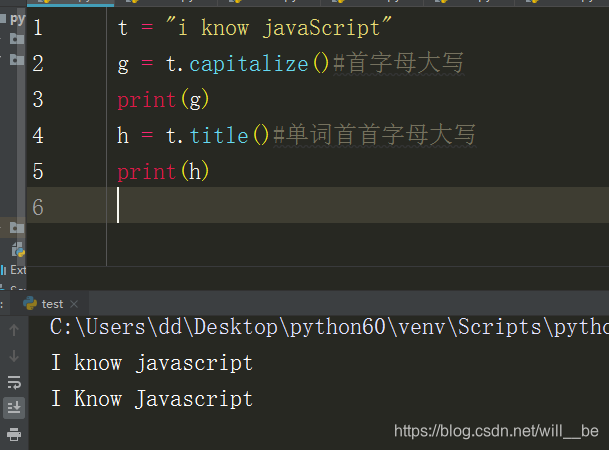Viewport: 609px width, 450px height.
Task: Click the py folder at top of project tree
Action: pyautogui.click(x=13, y=18)
